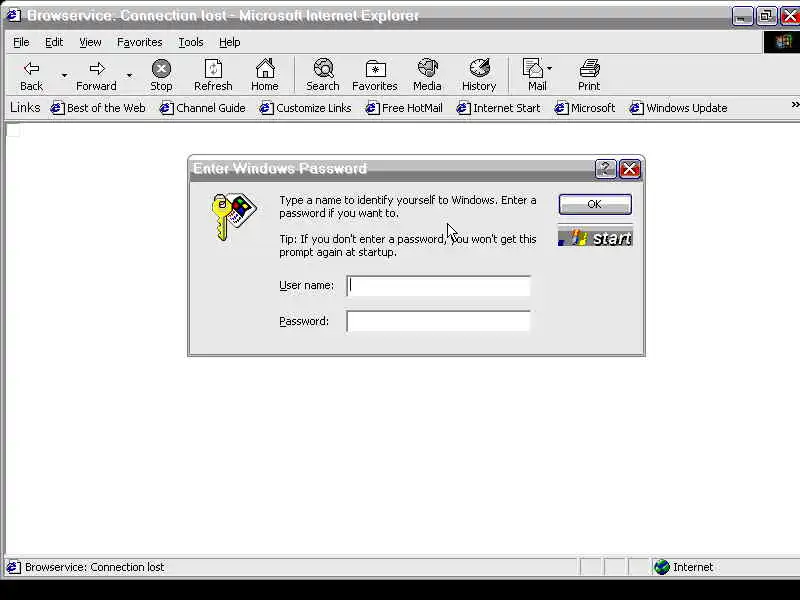Image resolution: width=800 pixels, height=600 pixels.
Task: Open the File menu
Action: pos(21,42)
